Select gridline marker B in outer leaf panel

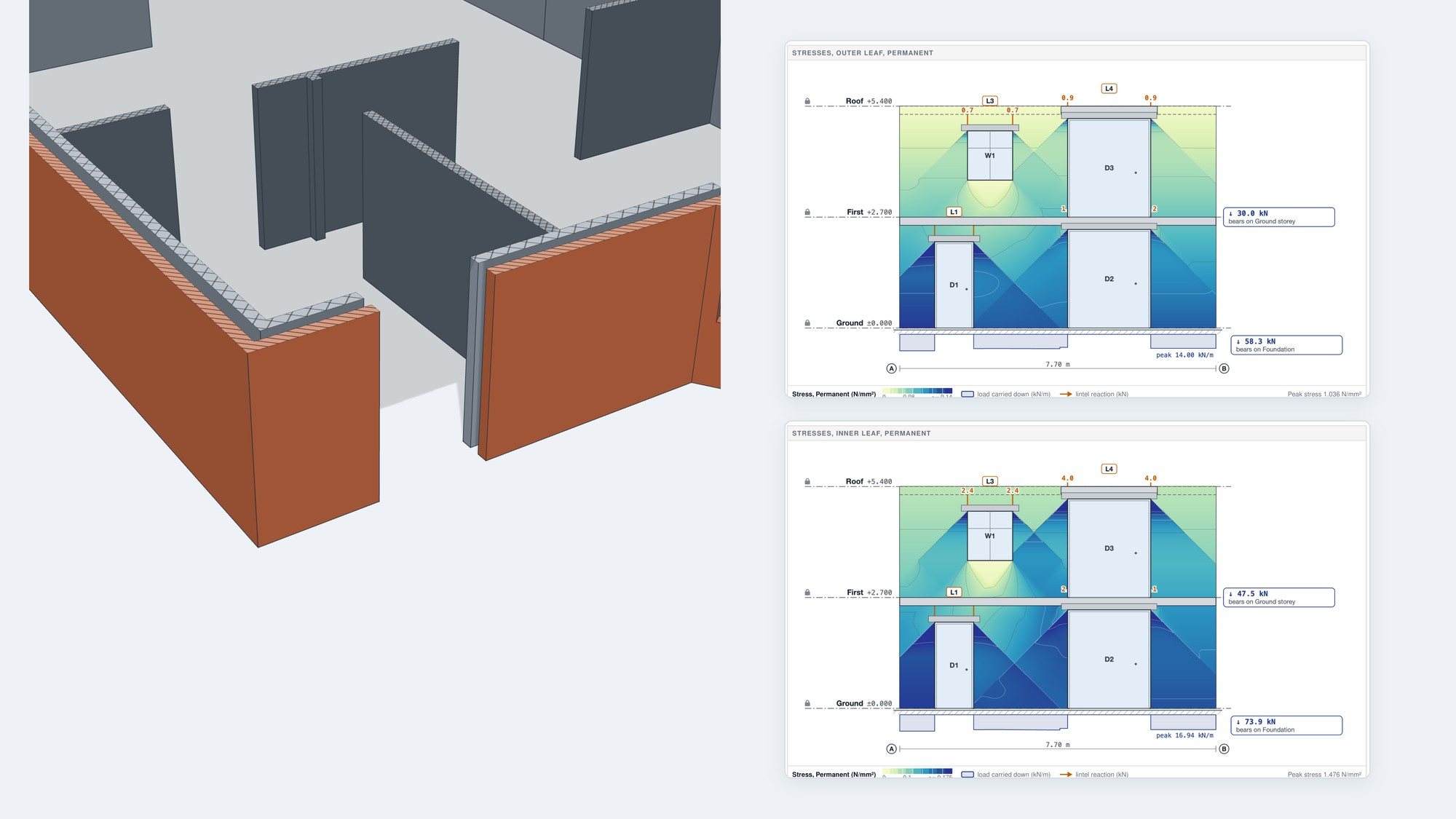click(x=1224, y=368)
